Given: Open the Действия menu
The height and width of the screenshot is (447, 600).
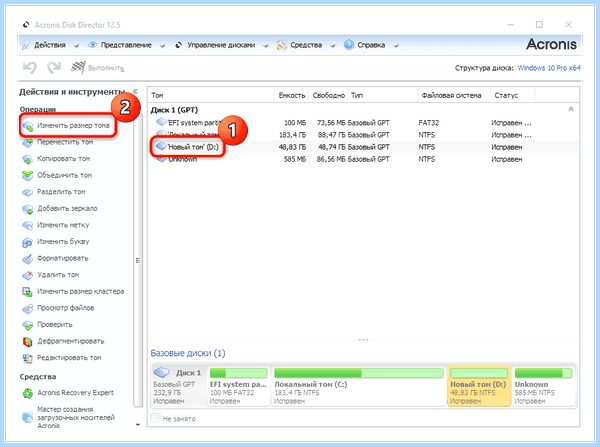Looking at the screenshot, I should (x=50, y=45).
